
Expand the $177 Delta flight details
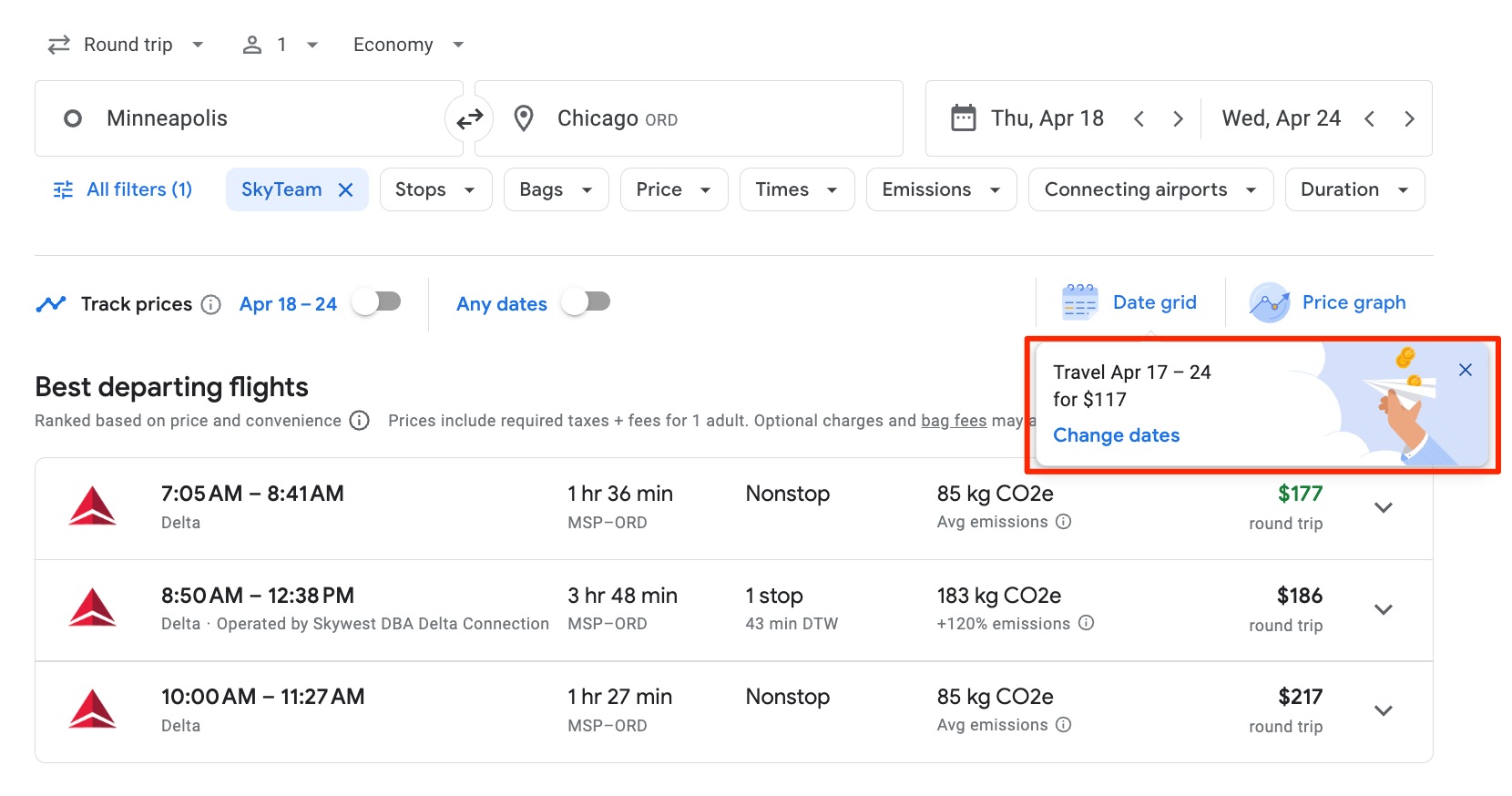point(1384,508)
